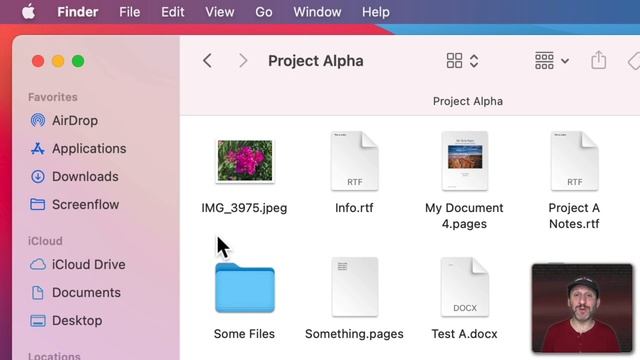
Task: Click the Project Alpha tab label
Action: (x=468, y=101)
